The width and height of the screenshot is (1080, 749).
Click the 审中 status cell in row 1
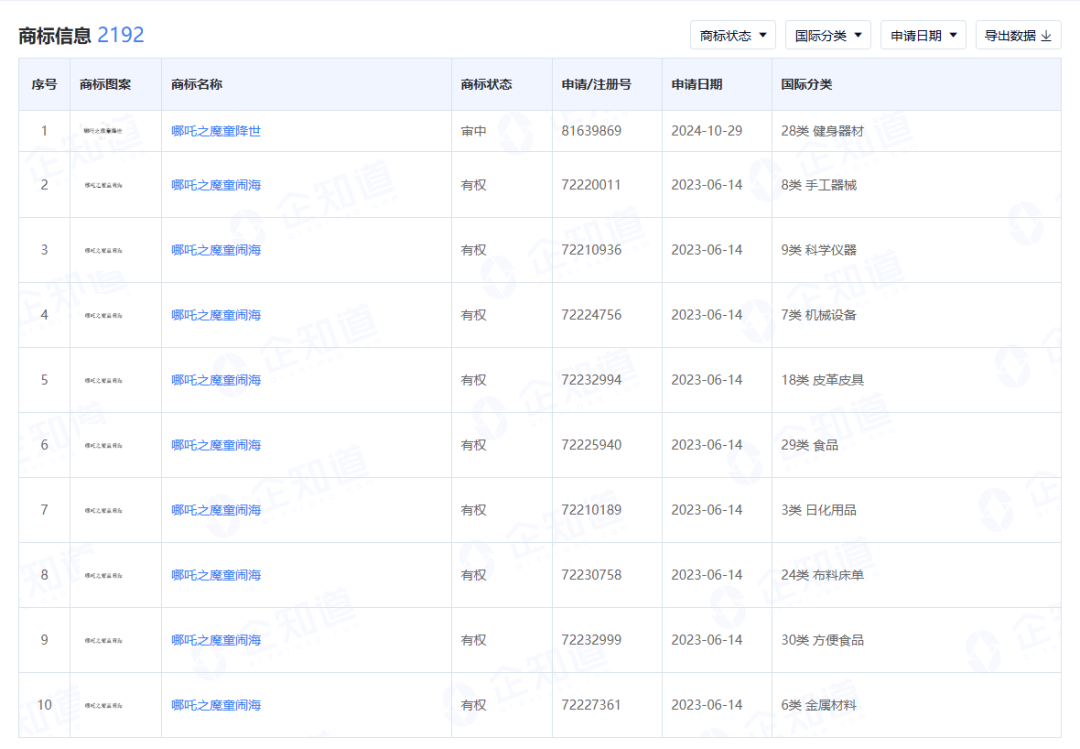click(x=474, y=131)
